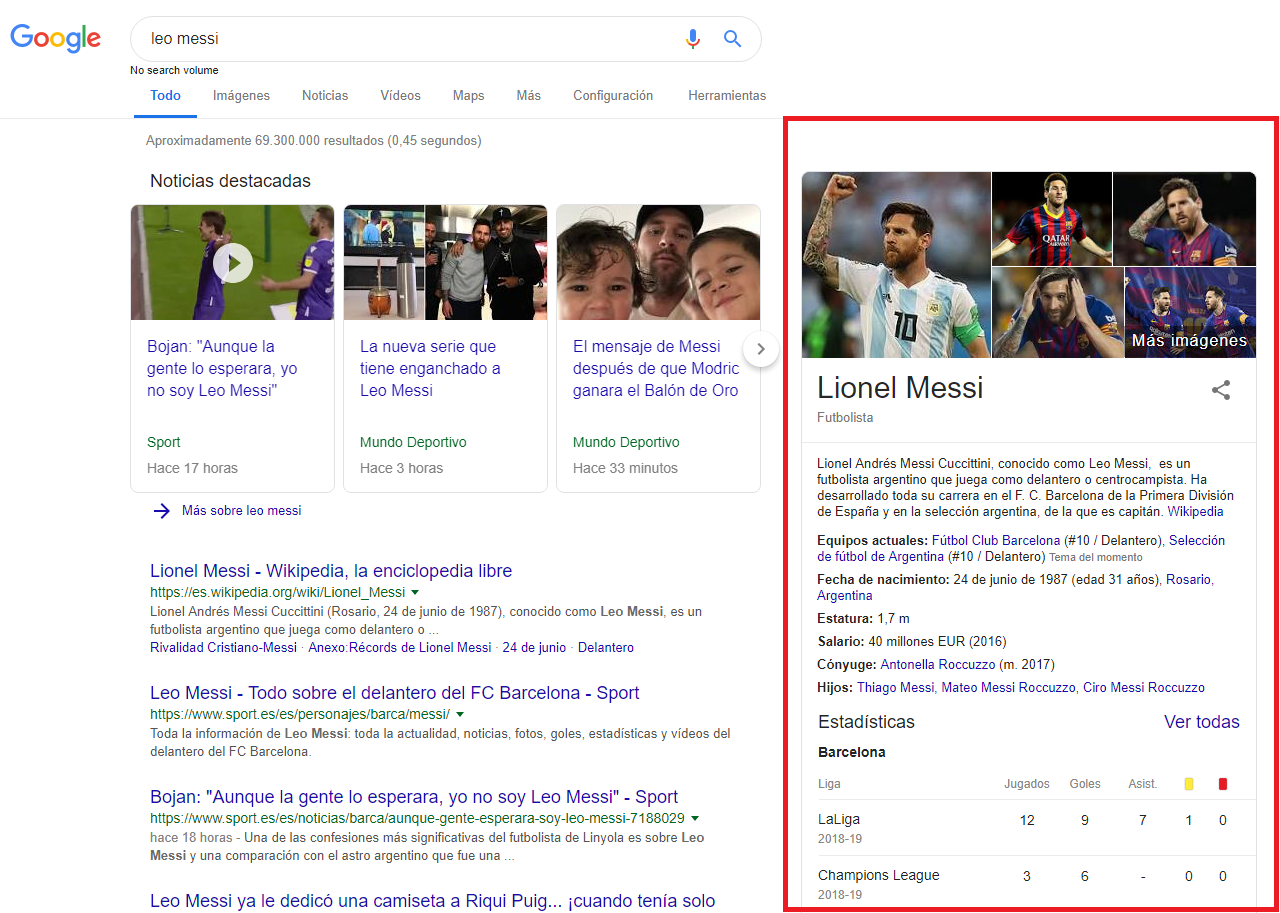The image size is (1280, 913).
Task: Open 'Leo Messi - Todo sobre el delantero' result
Action: [395, 693]
